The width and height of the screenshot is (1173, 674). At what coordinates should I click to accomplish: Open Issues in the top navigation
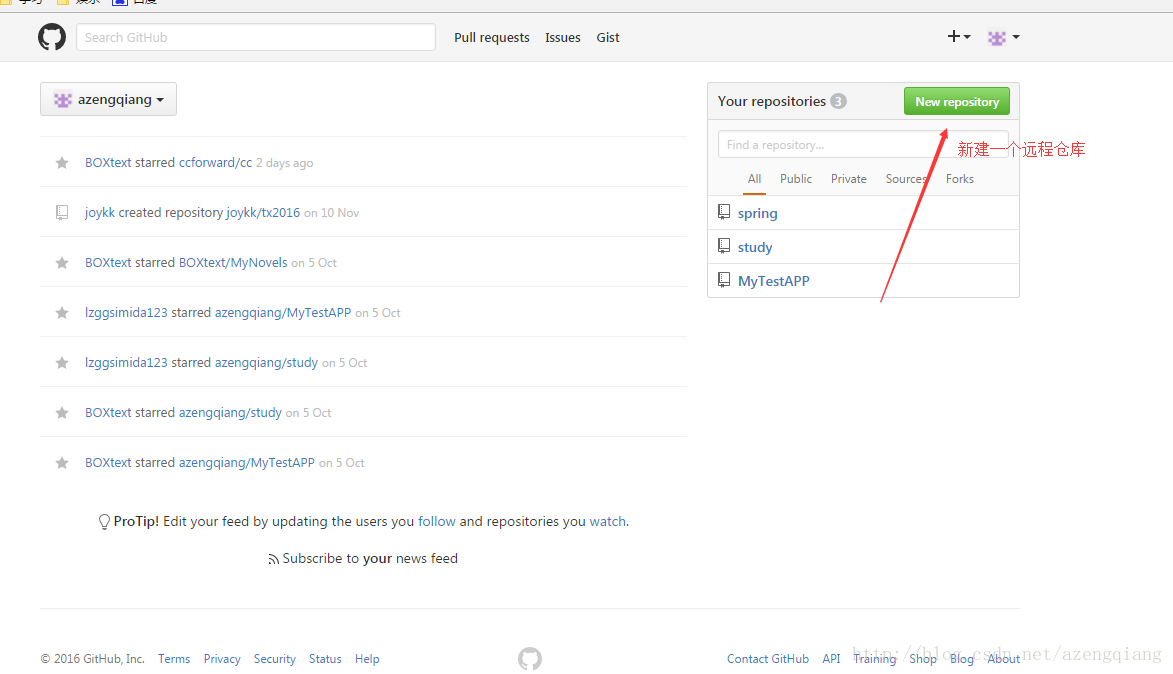click(x=563, y=37)
